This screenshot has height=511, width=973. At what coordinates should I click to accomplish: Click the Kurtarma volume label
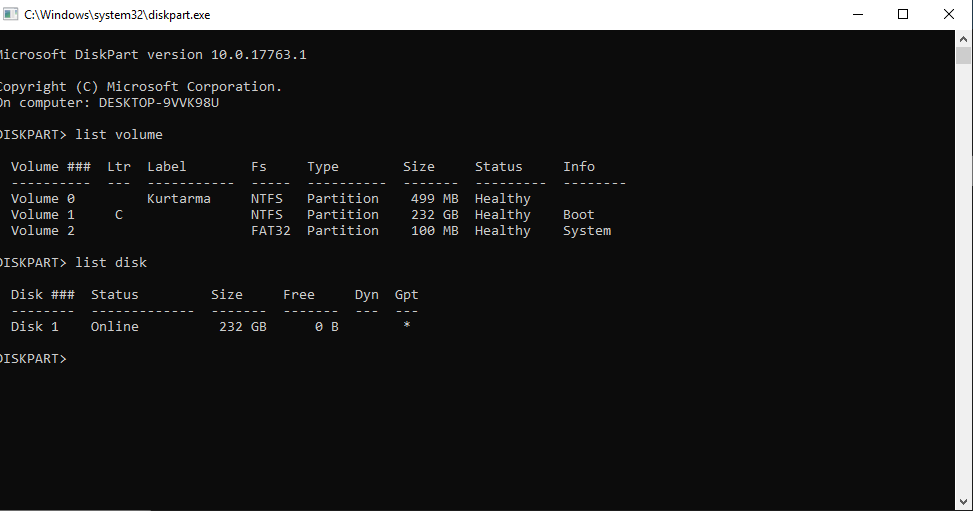point(178,199)
